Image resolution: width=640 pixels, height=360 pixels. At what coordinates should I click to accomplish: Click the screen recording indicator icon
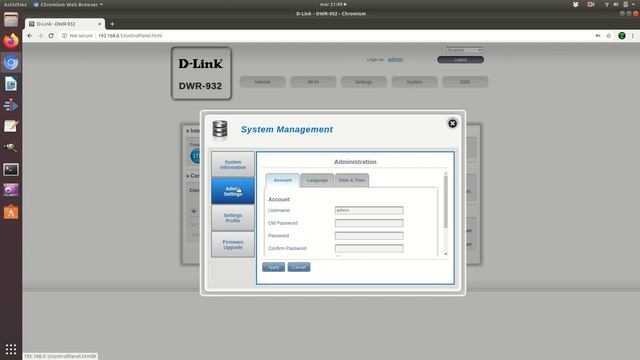591,4
